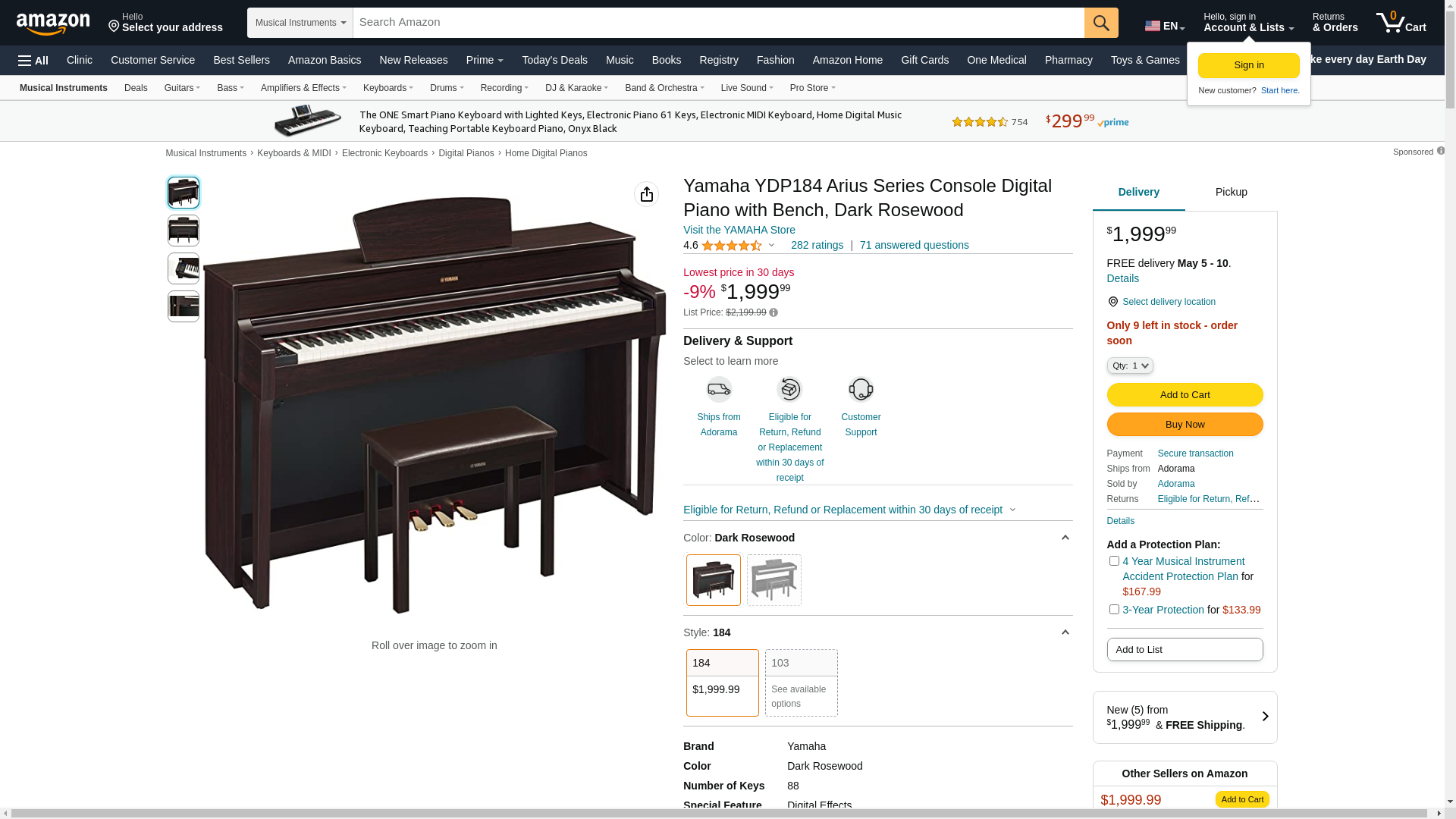Click the Customer Support headset icon
1456x819 pixels.
pos(861,389)
